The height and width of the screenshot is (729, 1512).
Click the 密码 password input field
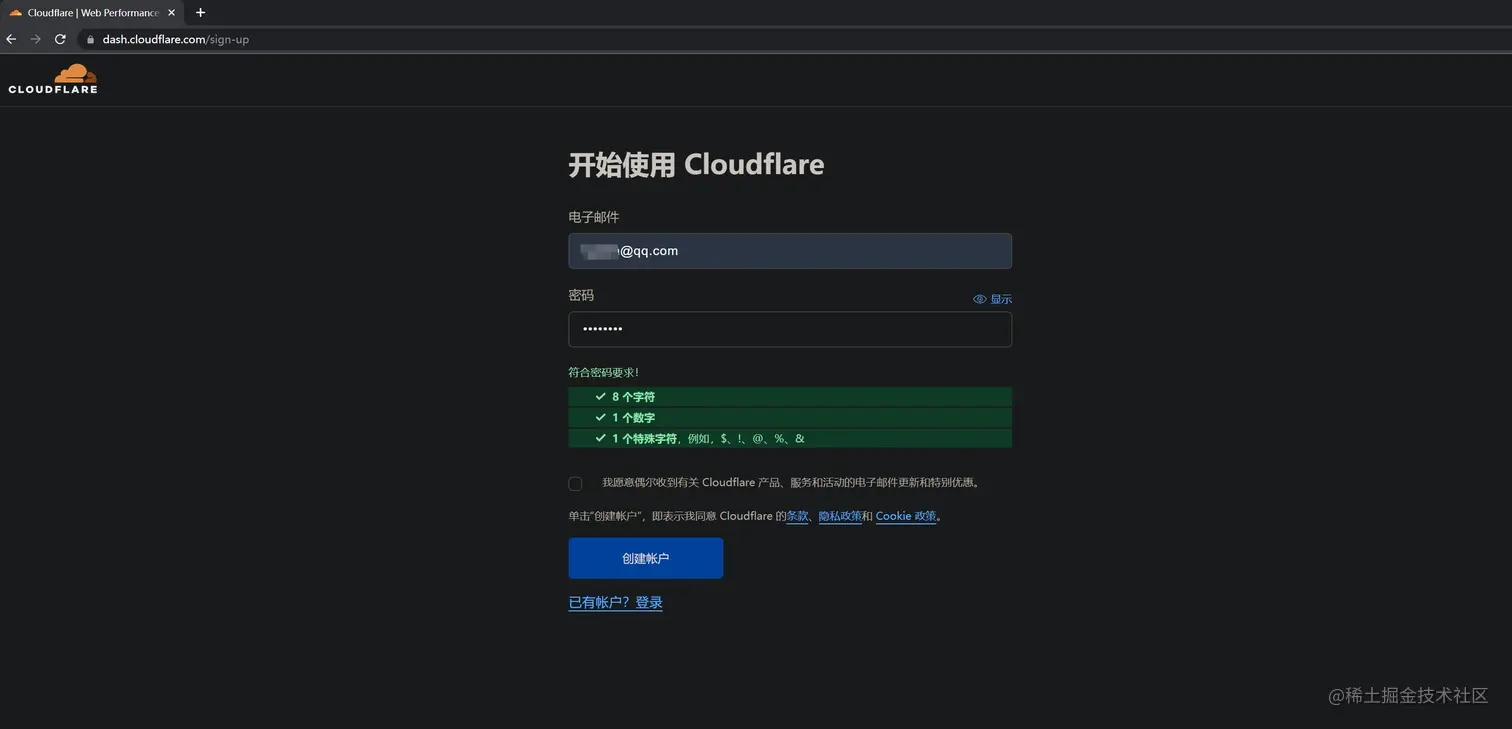[x=790, y=329]
